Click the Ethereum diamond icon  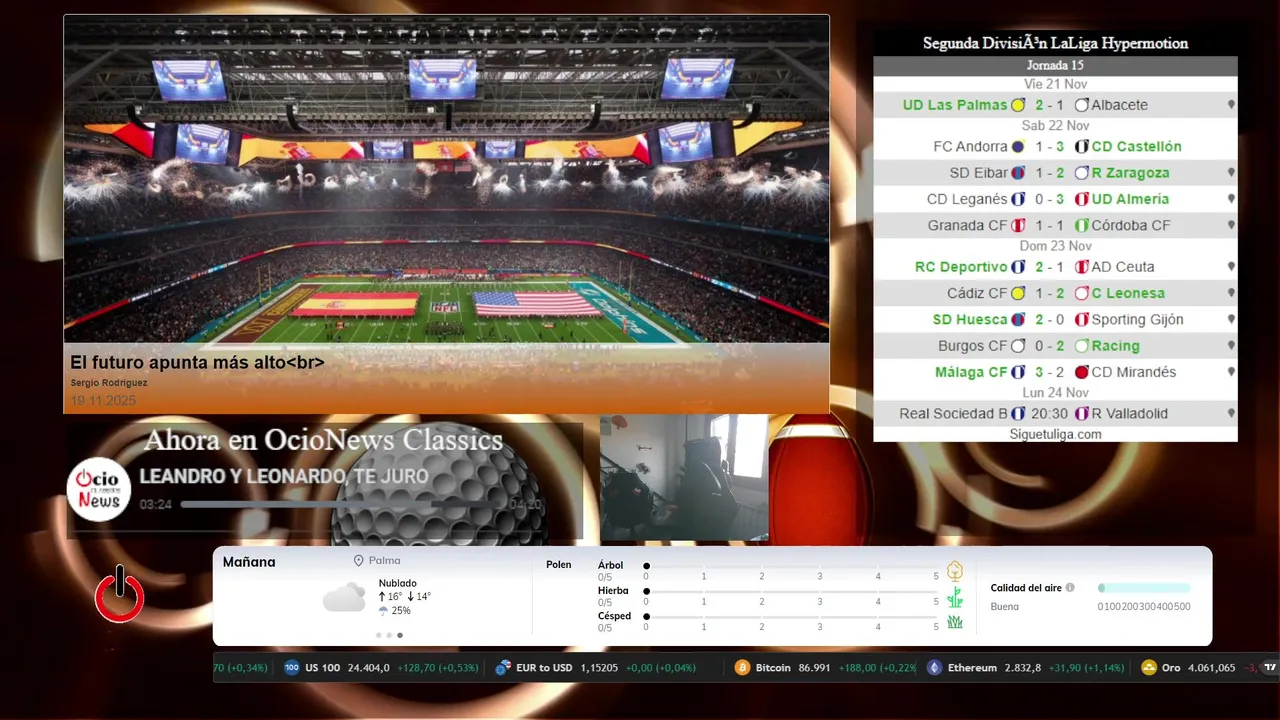934,667
